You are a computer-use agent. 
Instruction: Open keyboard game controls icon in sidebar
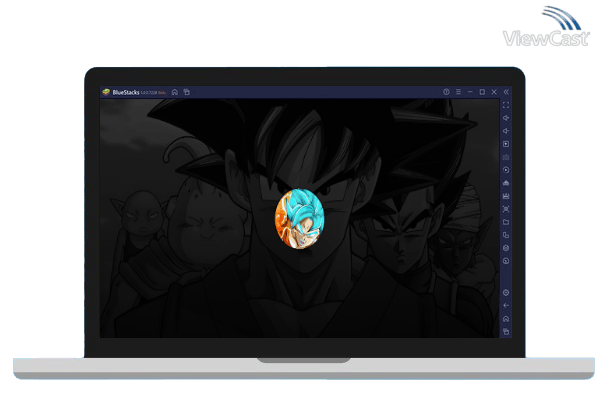pyautogui.click(x=506, y=157)
